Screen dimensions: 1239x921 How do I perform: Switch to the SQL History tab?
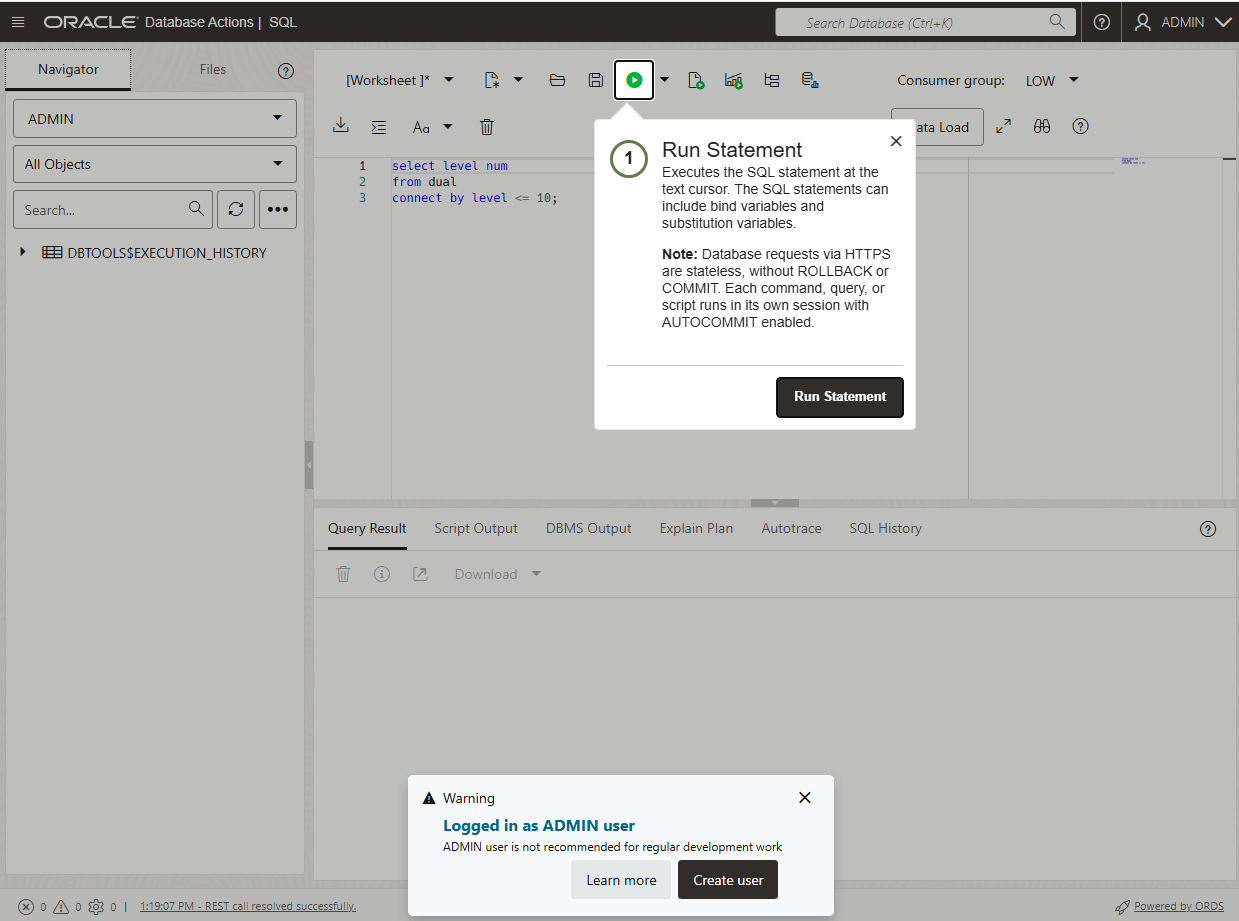885,529
